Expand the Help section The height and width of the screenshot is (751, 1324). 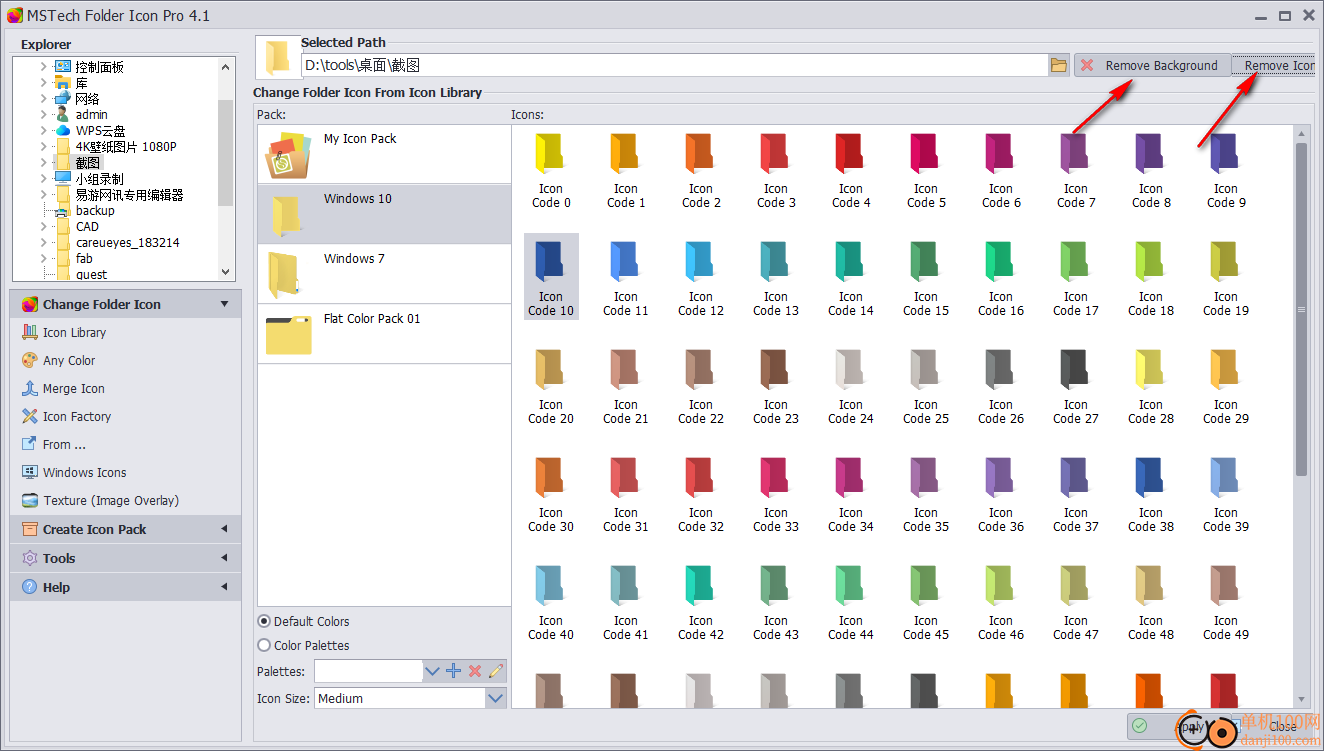pos(224,587)
